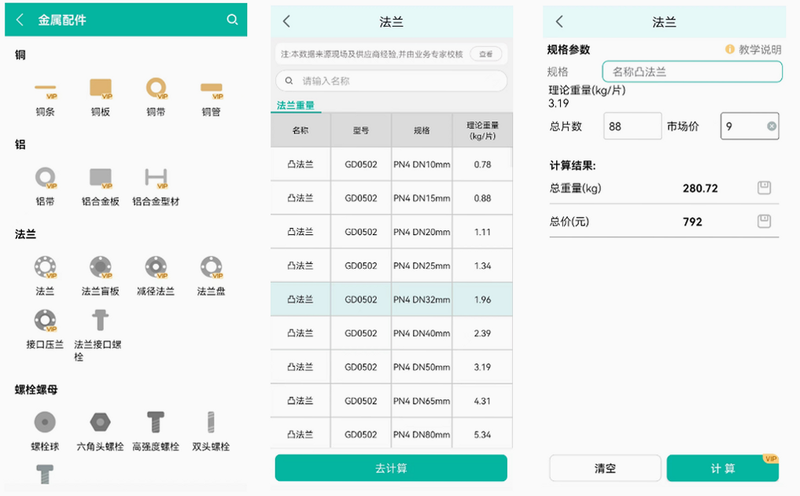Select the PN4 DN20mm row

(391, 232)
